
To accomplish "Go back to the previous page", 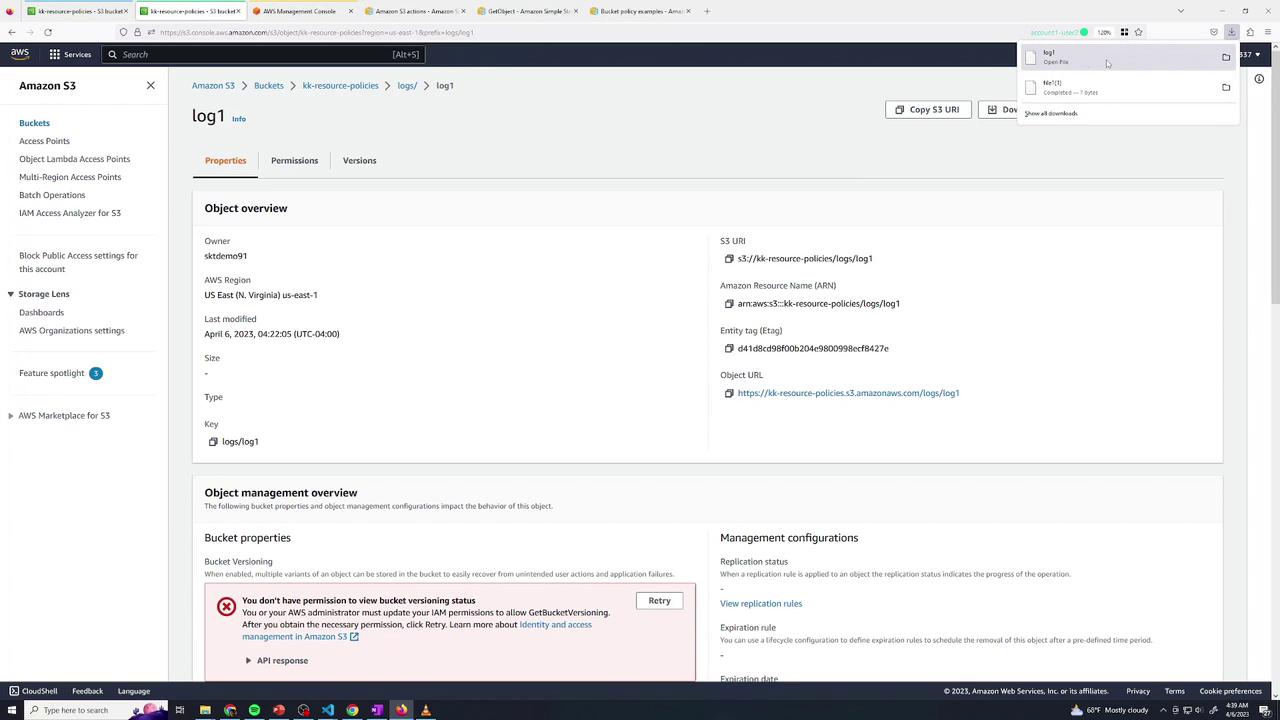I will click(x=12, y=32).
